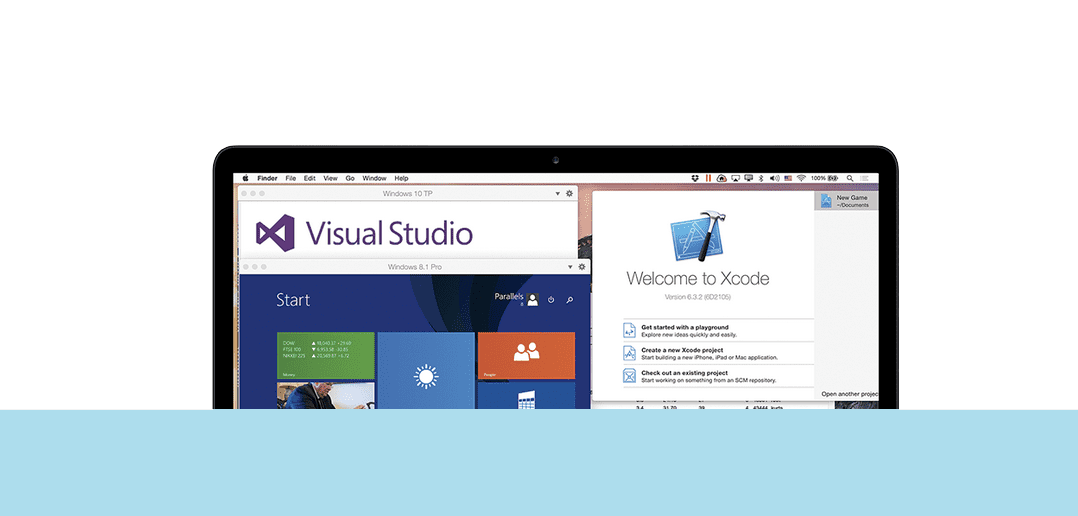Click the Start heading text
The image size is (1078, 516).
coord(293,300)
